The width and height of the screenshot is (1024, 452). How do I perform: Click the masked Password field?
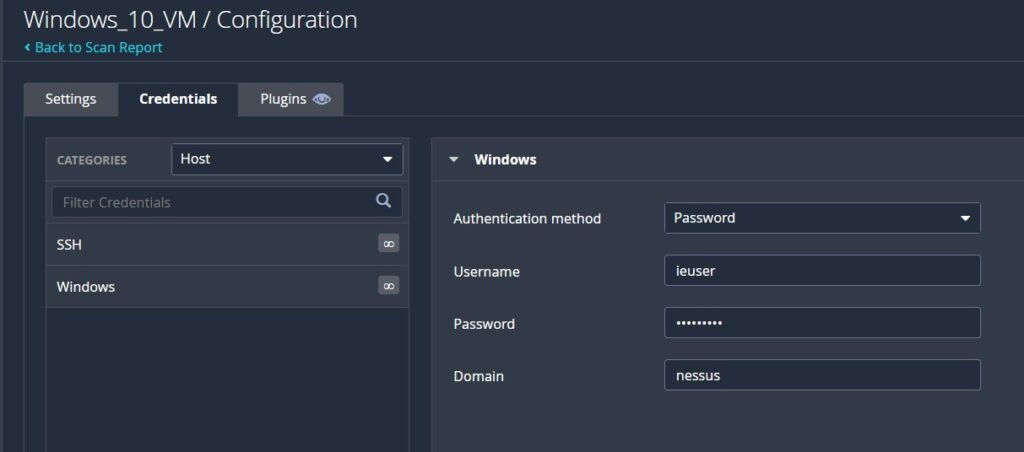pyautogui.click(x=822, y=323)
